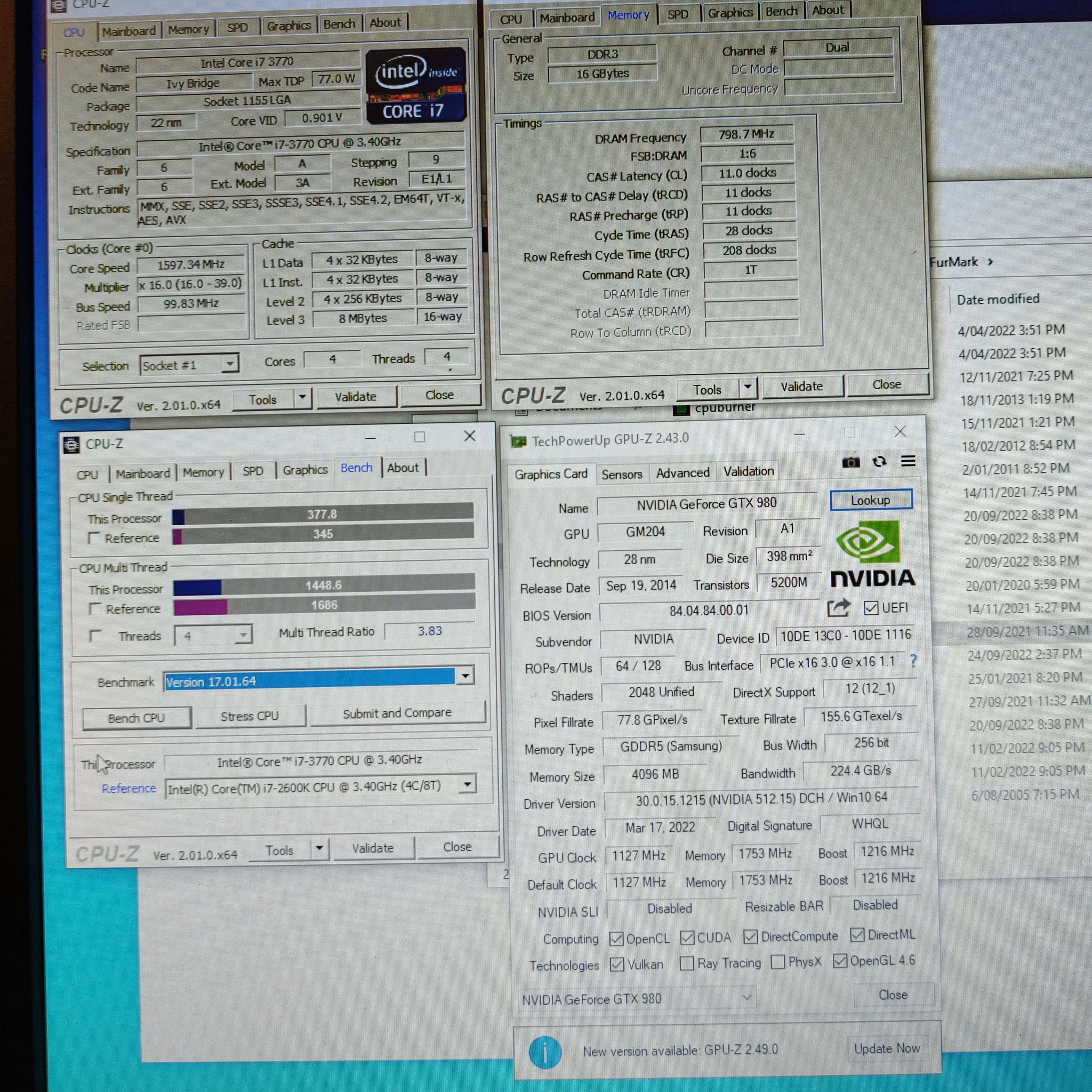Click the Date modified column header
The image size is (1092, 1092).
[x=998, y=299]
